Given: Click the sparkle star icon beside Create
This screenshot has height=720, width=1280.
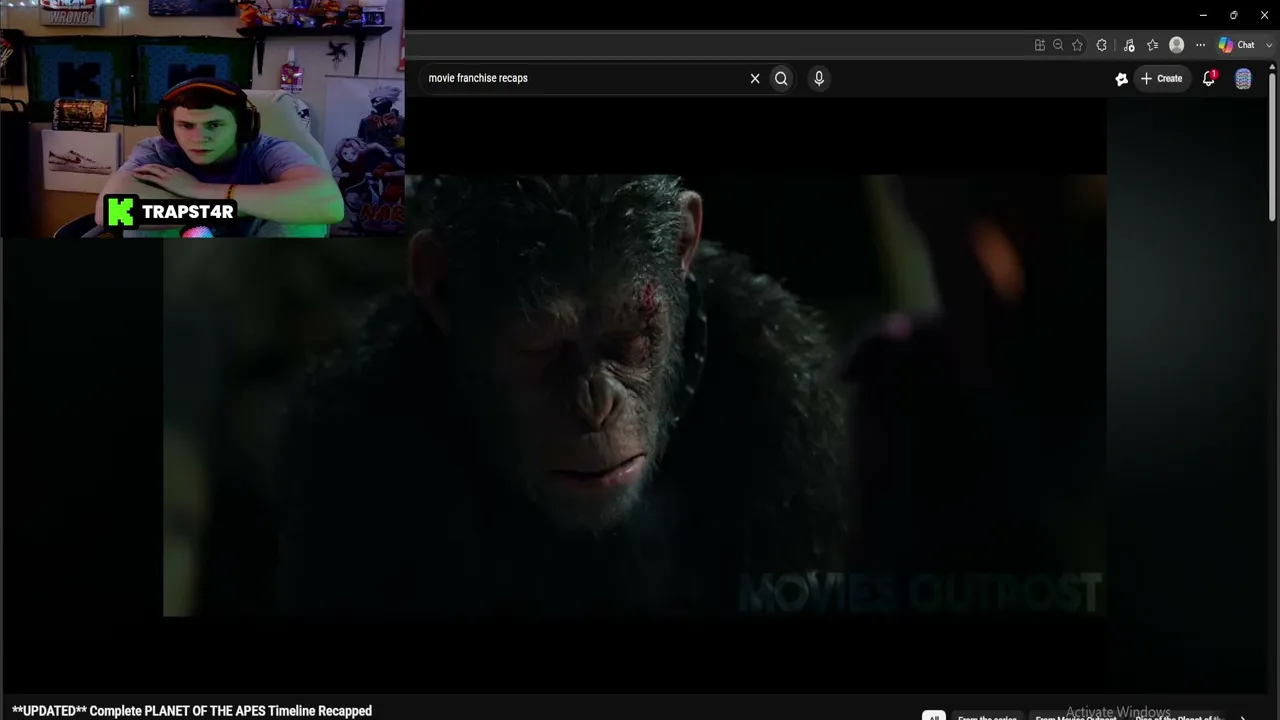Looking at the screenshot, I should [x=1122, y=79].
